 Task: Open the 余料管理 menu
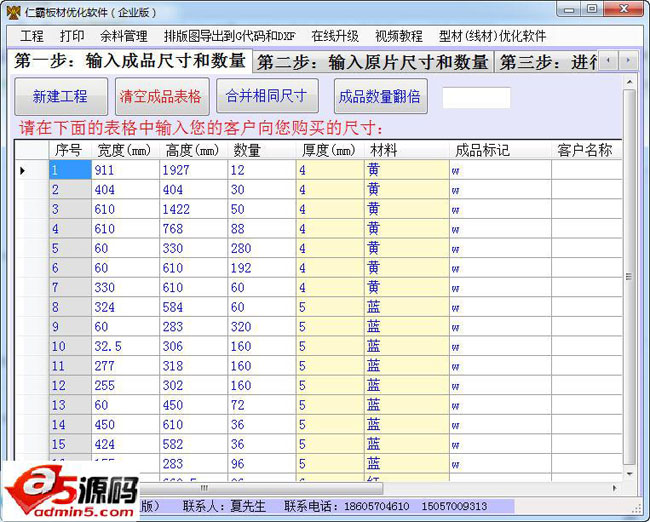point(124,36)
